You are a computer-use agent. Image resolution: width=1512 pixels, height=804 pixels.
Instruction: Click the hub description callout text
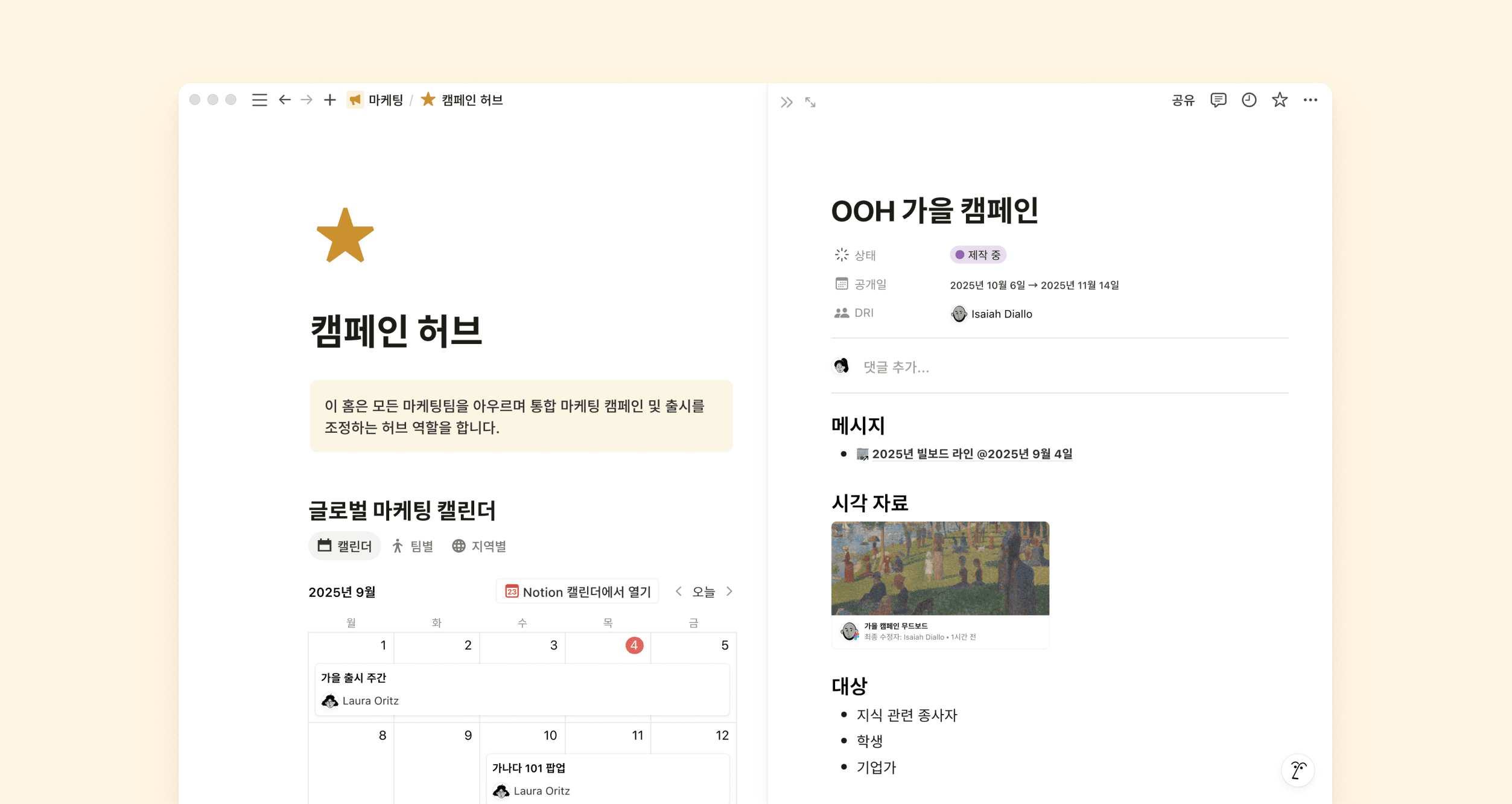tap(515, 416)
